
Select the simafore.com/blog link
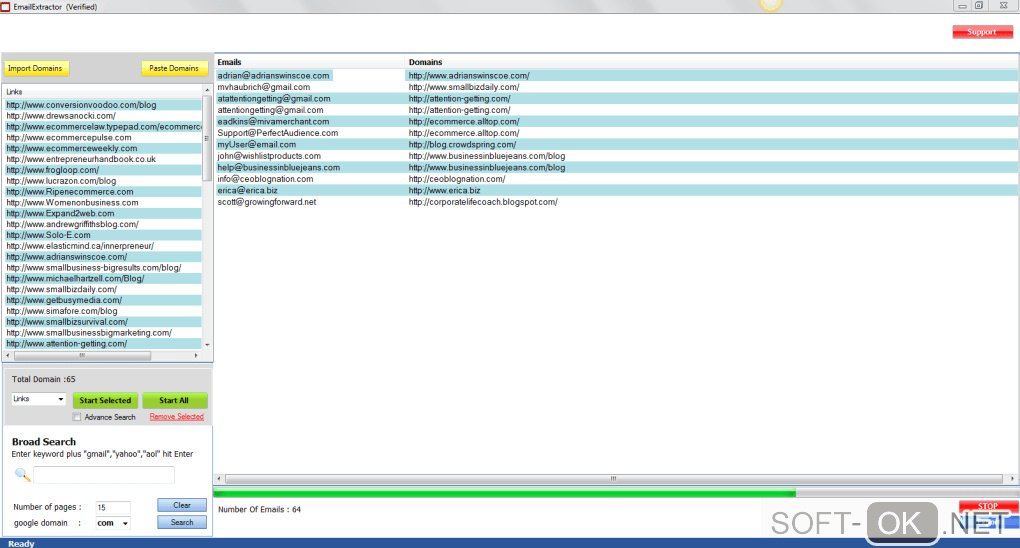[x=103, y=311]
